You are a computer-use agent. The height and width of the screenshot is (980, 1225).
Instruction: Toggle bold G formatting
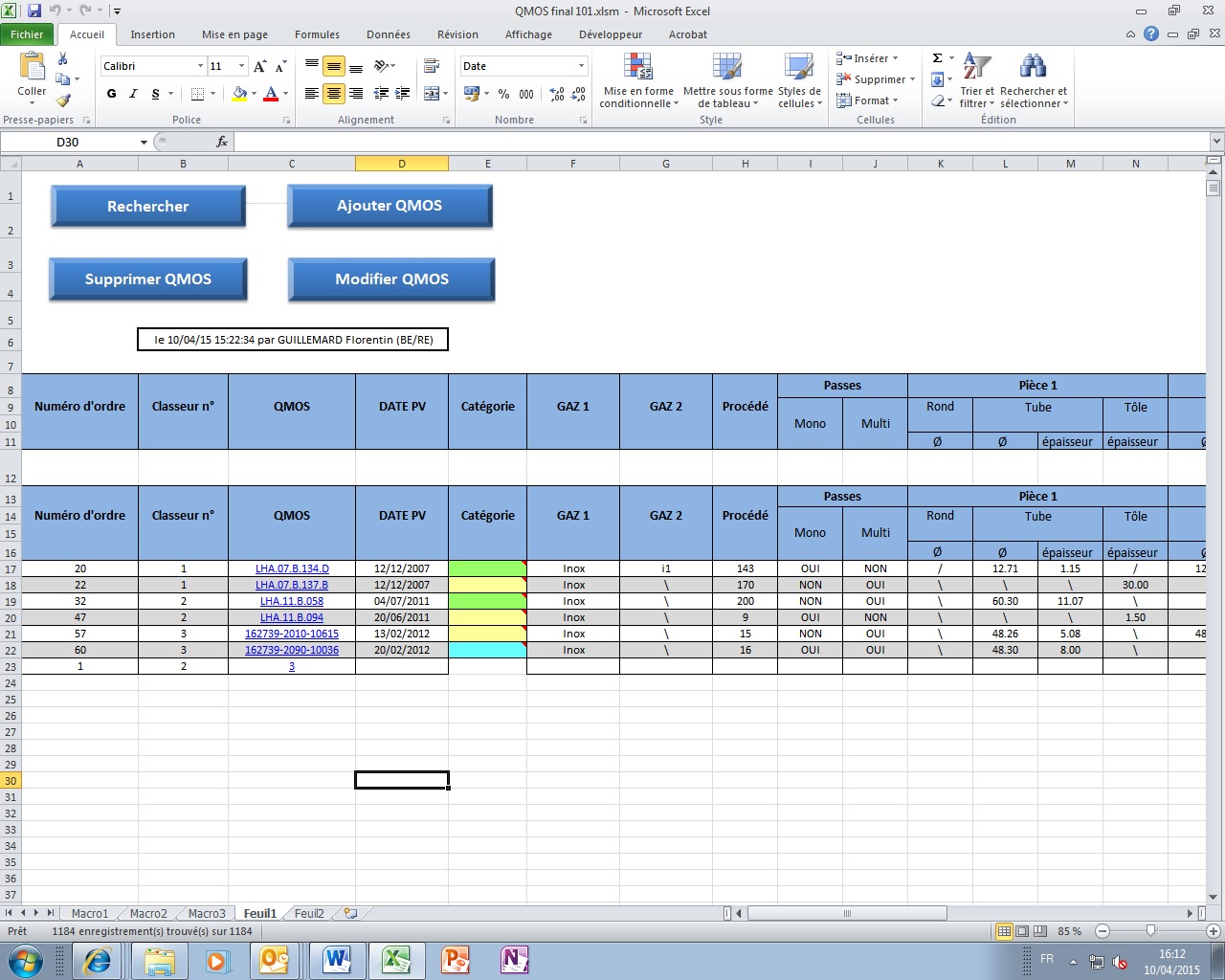tap(112, 94)
